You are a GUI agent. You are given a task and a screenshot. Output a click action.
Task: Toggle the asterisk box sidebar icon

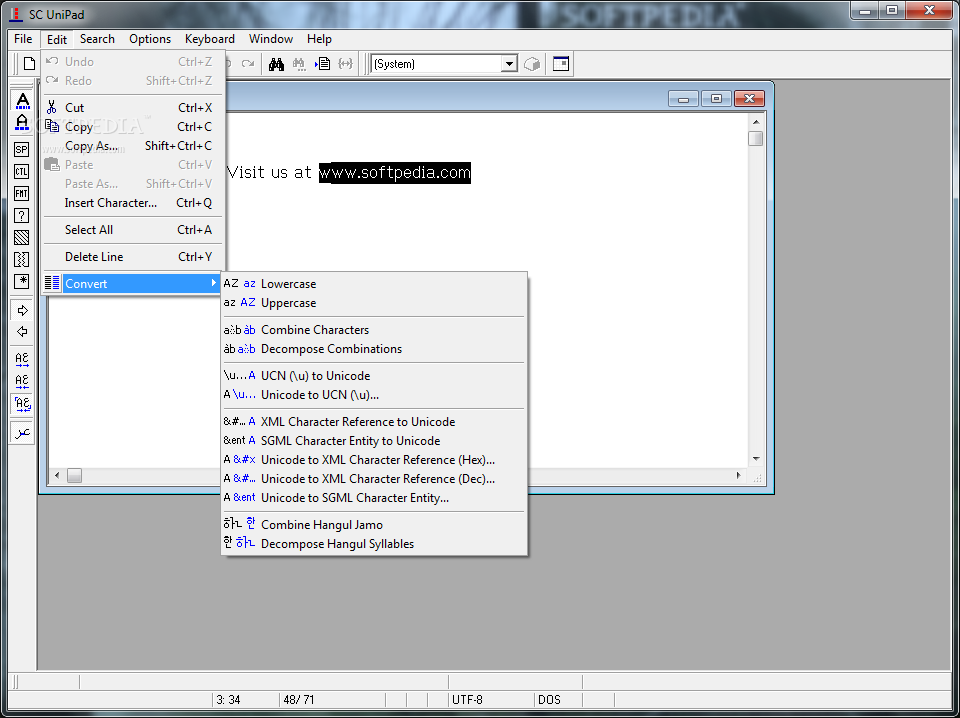[x=21, y=282]
